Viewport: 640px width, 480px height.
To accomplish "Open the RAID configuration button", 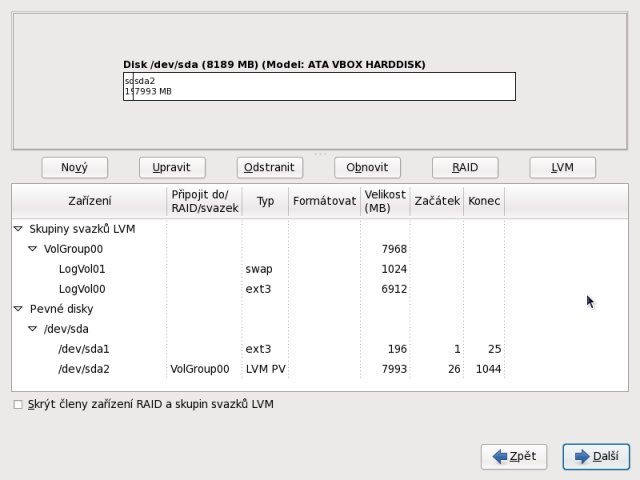I will tap(465, 168).
